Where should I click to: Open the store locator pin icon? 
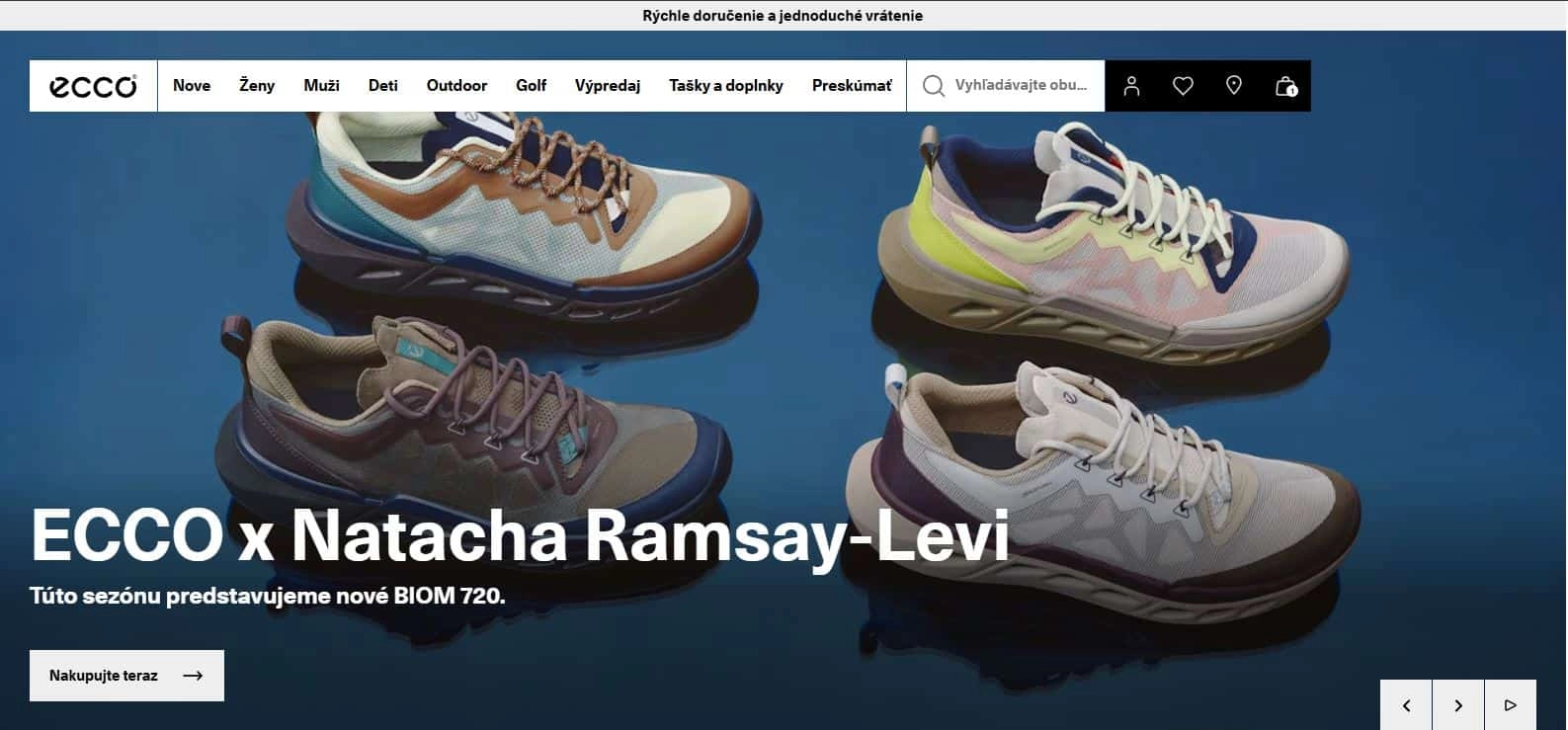(x=1233, y=86)
